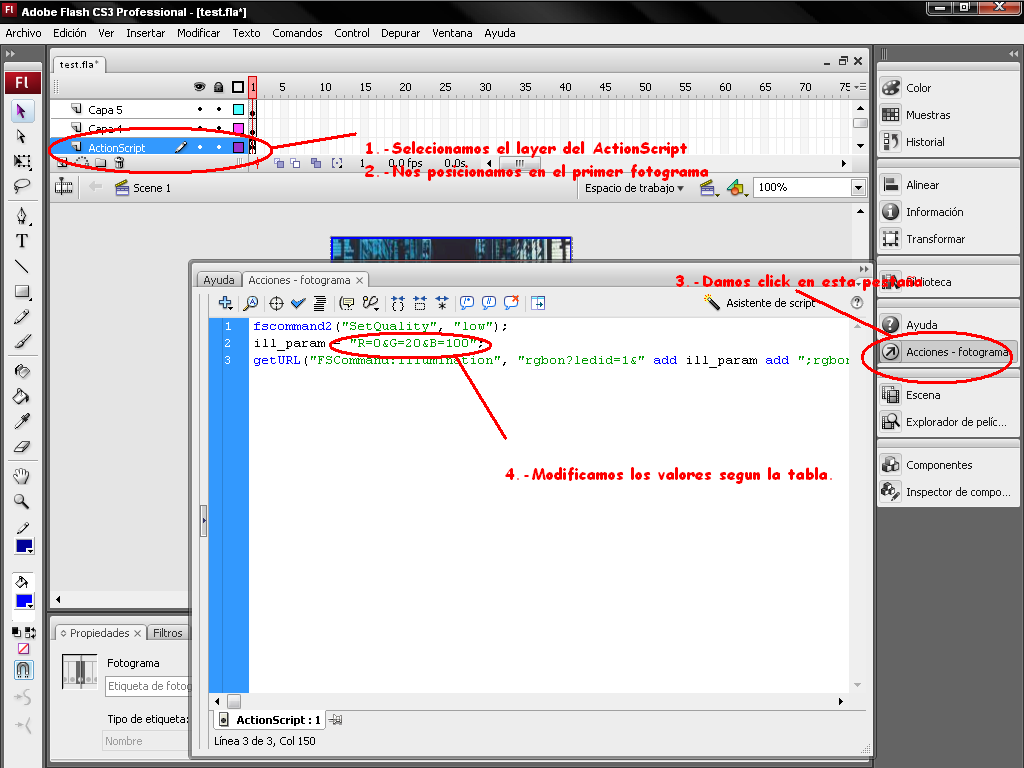Click the Show/Hide Toolbox icon
Viewport: 1024px width, 768px height.
point(538,303)
